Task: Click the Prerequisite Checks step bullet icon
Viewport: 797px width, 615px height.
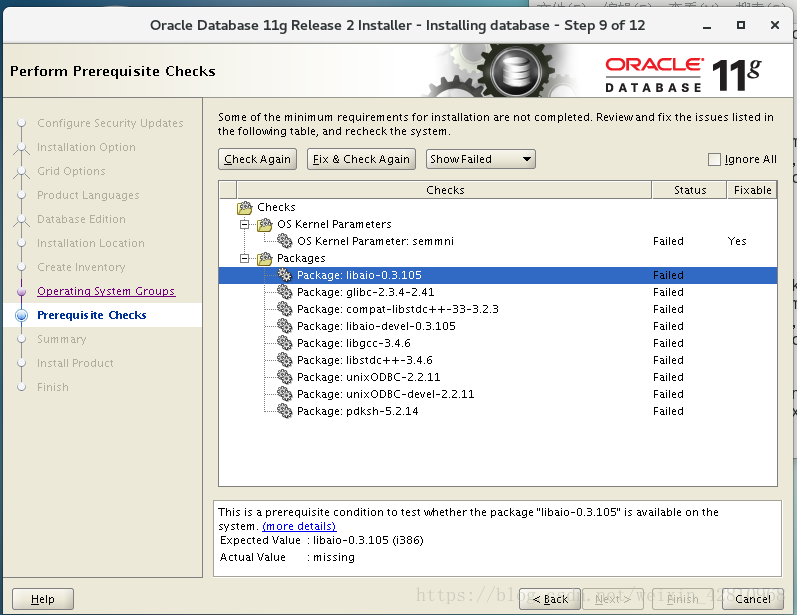Action: pyautogui.click(x=21, y=315)
